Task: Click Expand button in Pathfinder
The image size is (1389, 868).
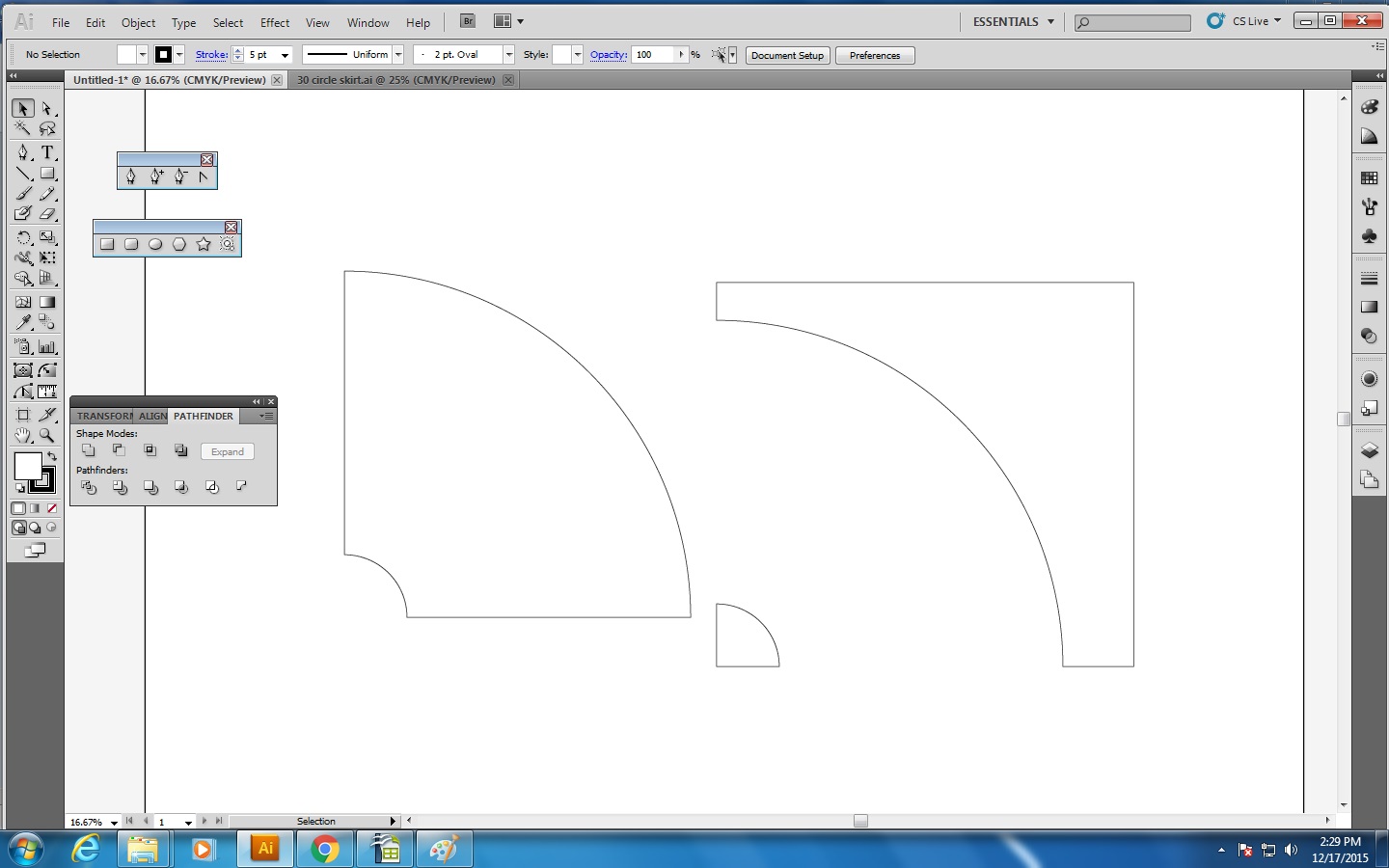Action: click(x=228, y=451)
